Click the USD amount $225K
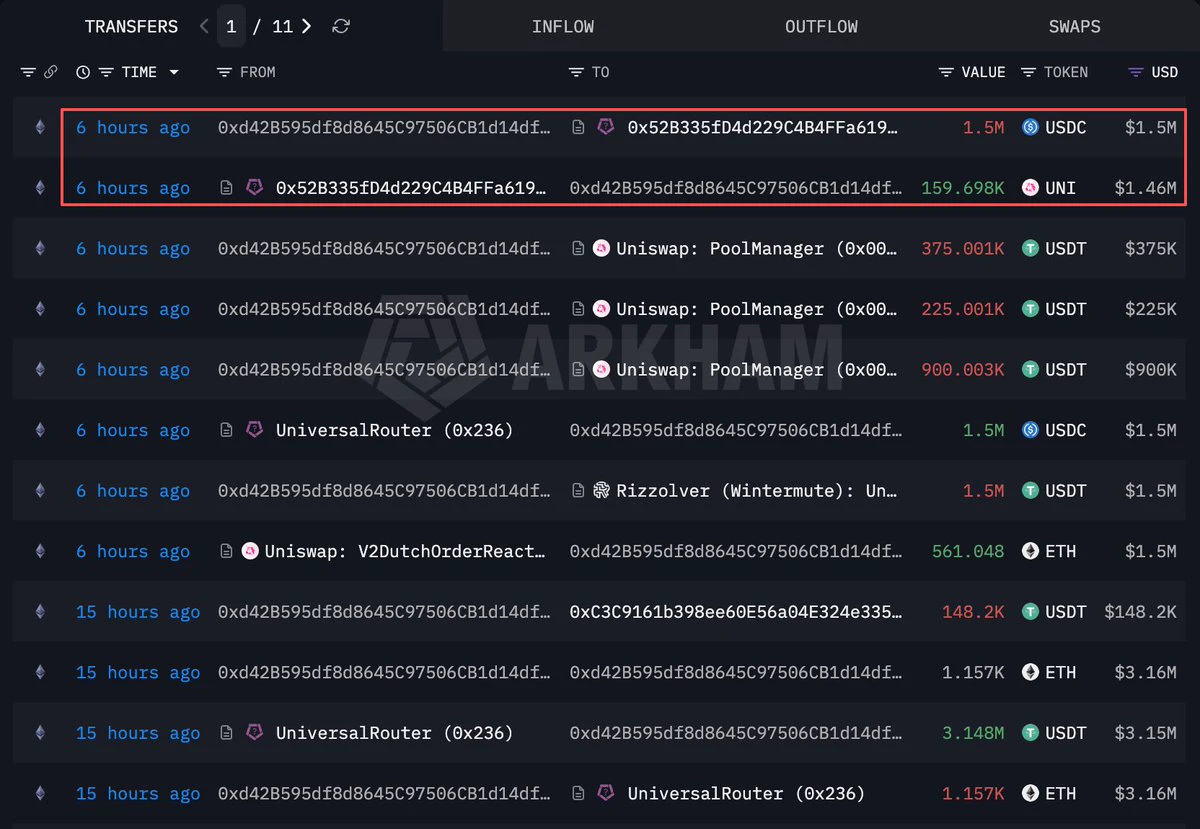 tap(1151, 309)
